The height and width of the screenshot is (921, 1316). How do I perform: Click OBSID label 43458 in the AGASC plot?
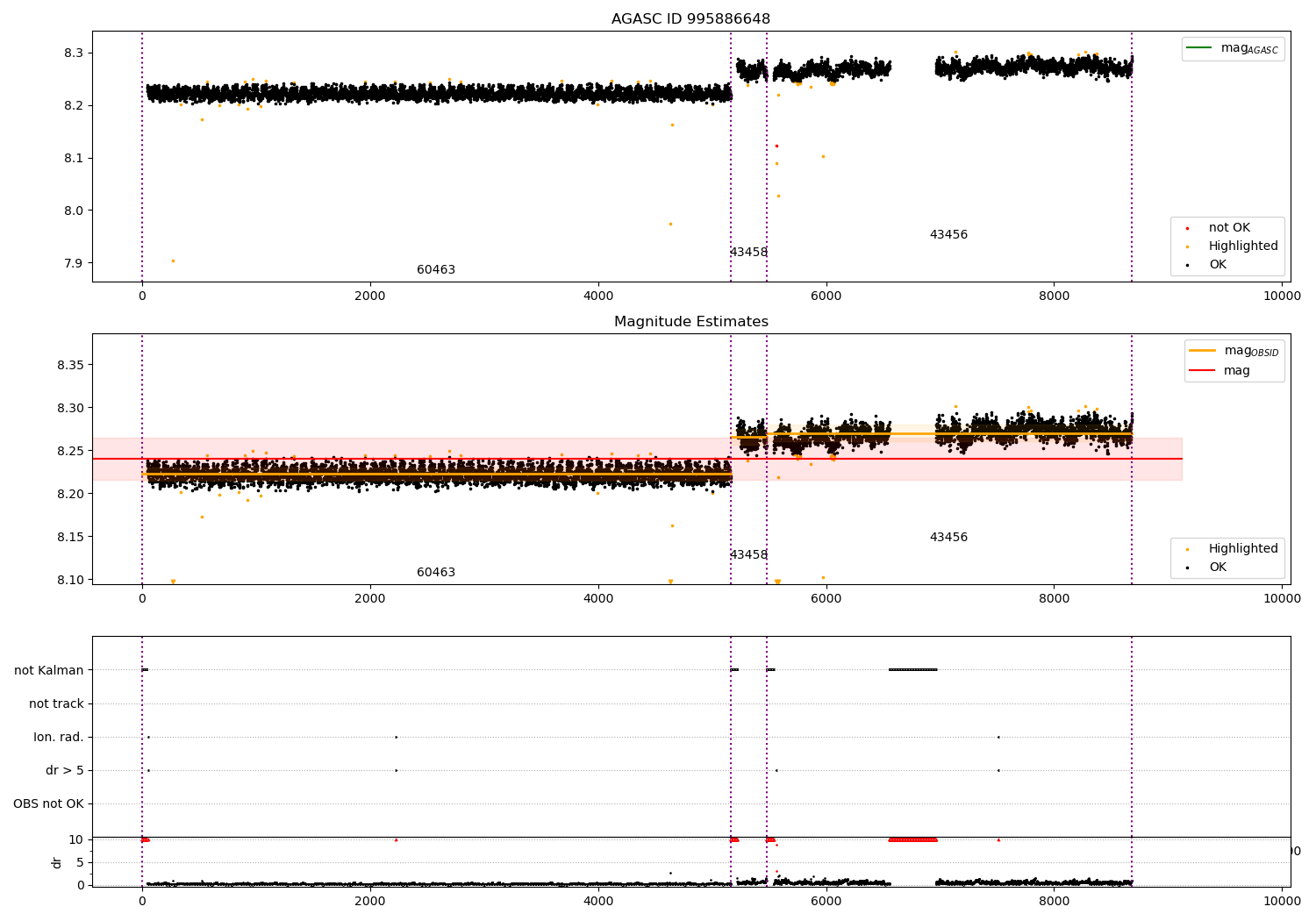tap(748, 253)
